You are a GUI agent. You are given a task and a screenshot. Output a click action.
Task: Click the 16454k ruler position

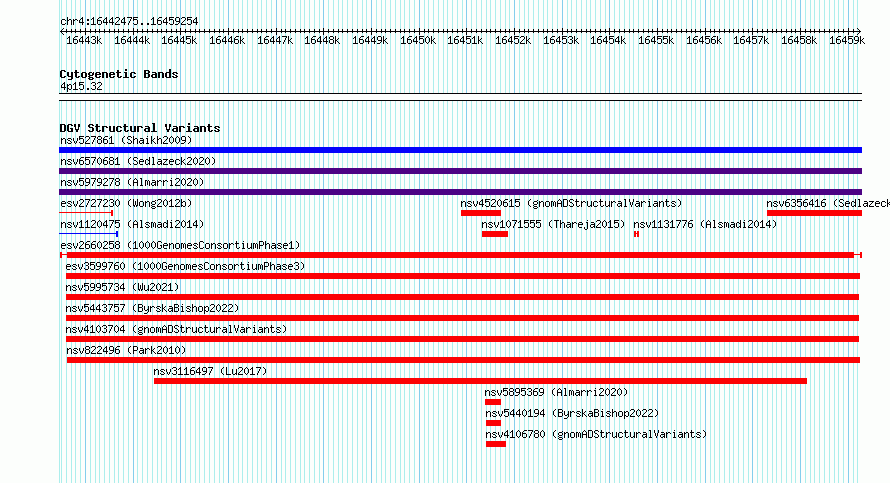tap(608, 40)
